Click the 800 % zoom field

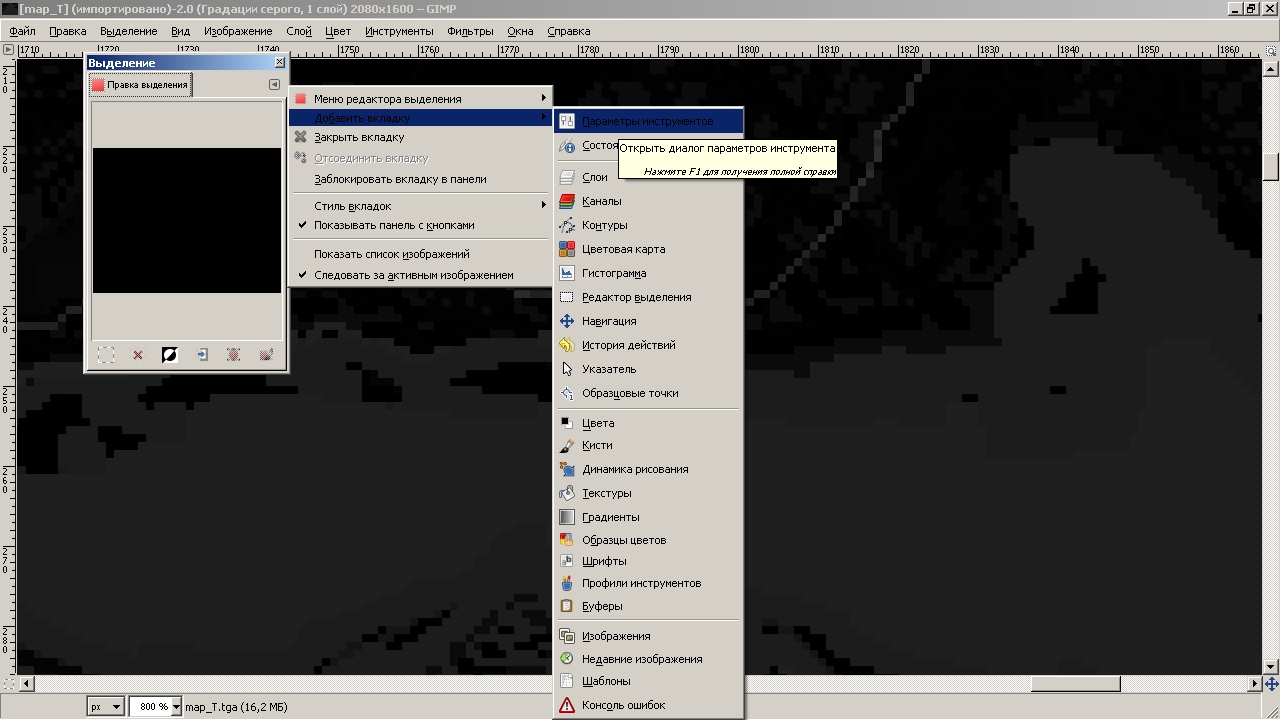pyautogui.click(x=150, y=707)
